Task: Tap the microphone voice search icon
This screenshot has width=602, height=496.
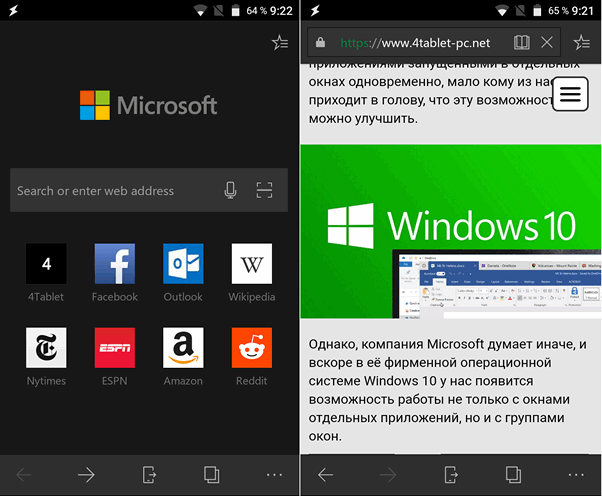Action: pyautogui.click(x=230, y=190)
